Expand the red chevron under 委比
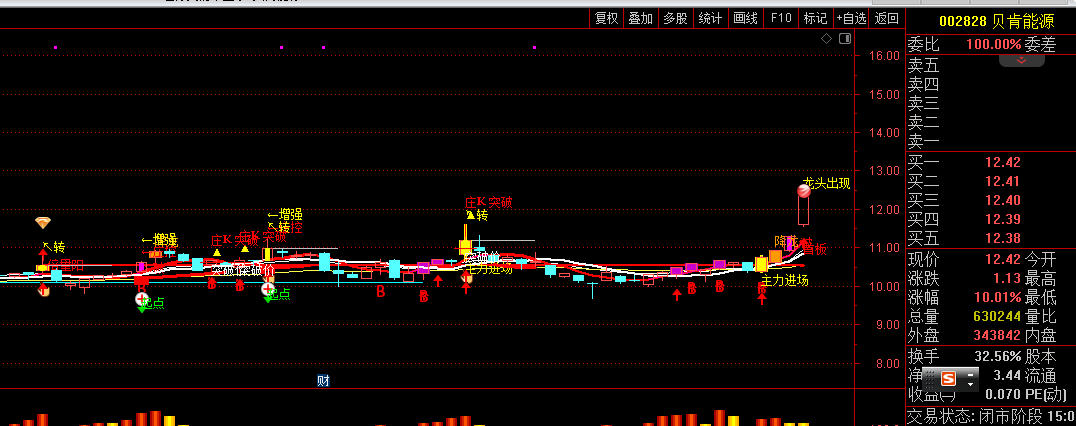 tap(1022, 61)
